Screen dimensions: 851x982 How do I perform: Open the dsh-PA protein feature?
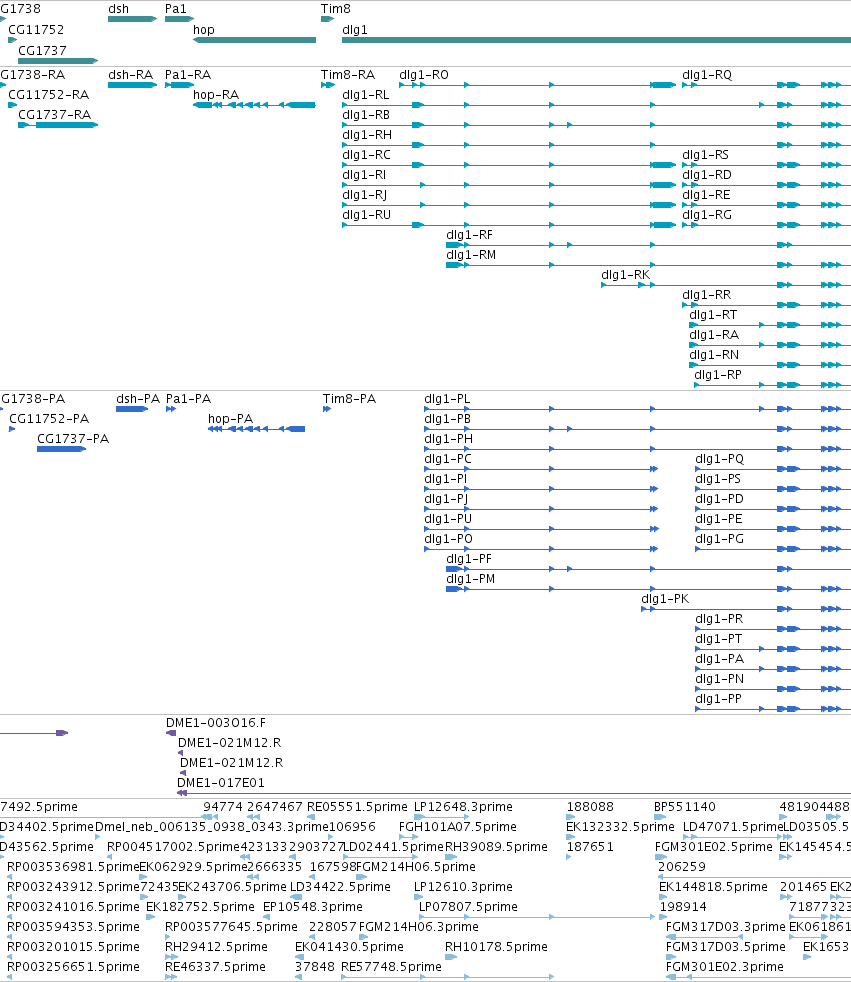tap(132, 409)
